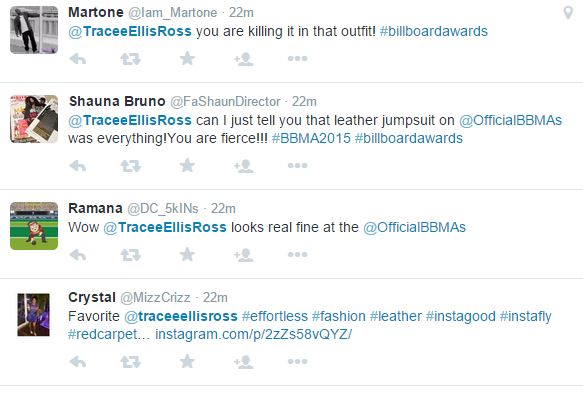View @MizzCrizz profile handle

(155, 297)
